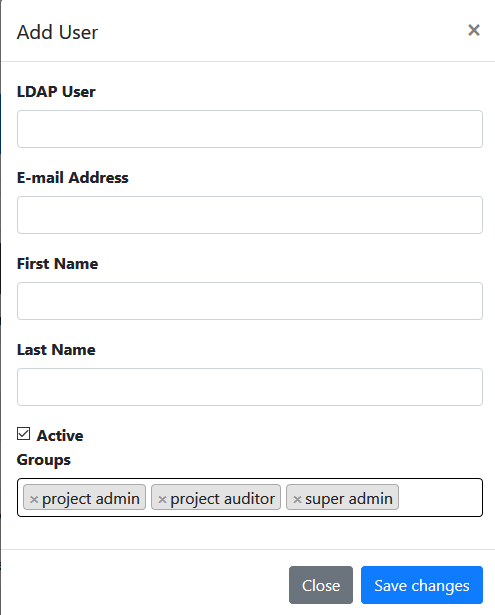
Task: Select the project auditor tag text
Action: click(x=222, y=499)
